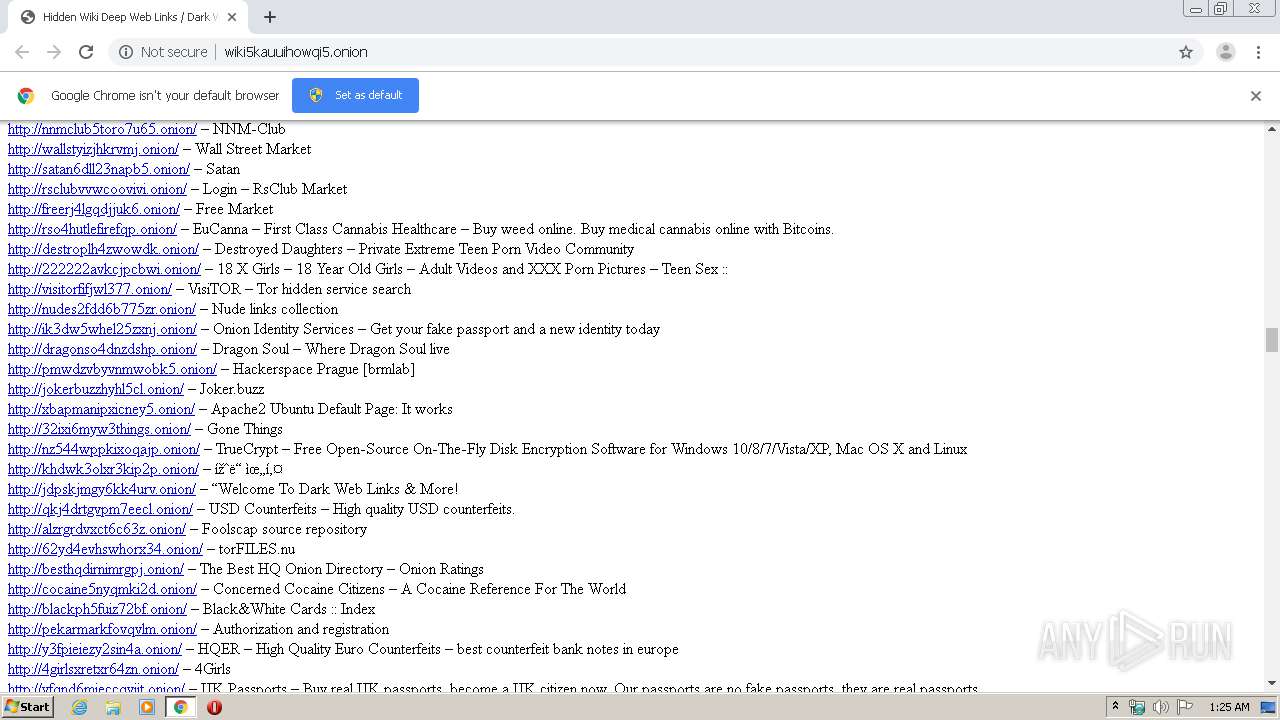Open the Chrome three-dot menu
Viewport: 1280px width, 720px height.
[x=1259, y=52]
